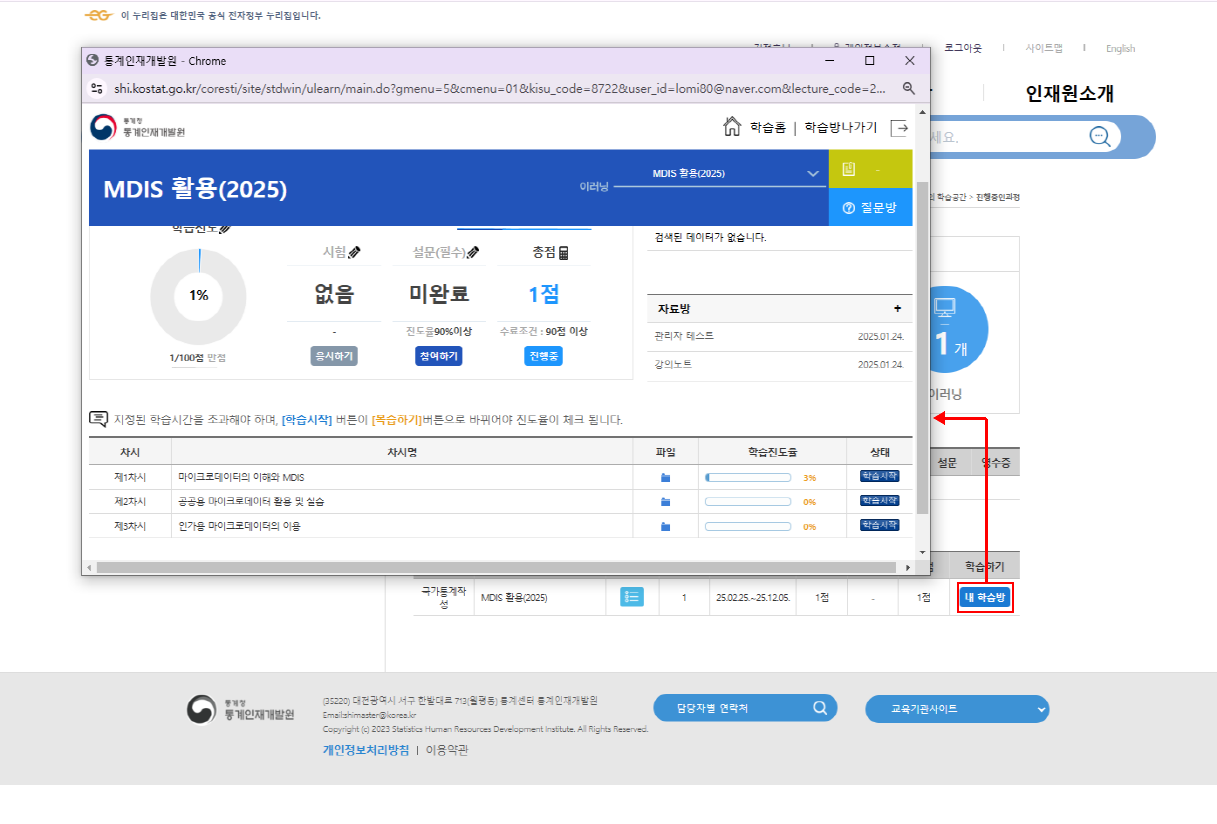This screenshot has height=824, width=1217.
Task: Click the pencil icon beside 설문(필수)
Action: point(473,254)
